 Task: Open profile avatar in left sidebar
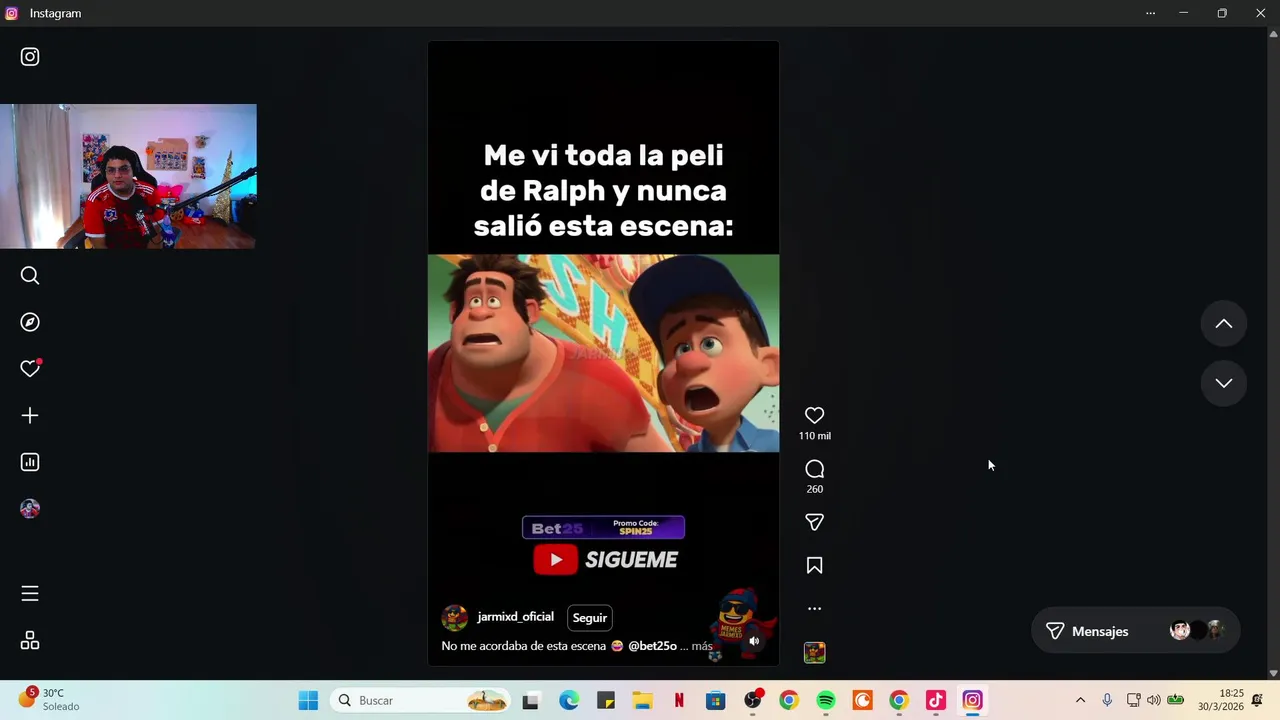tap(30, 509)
